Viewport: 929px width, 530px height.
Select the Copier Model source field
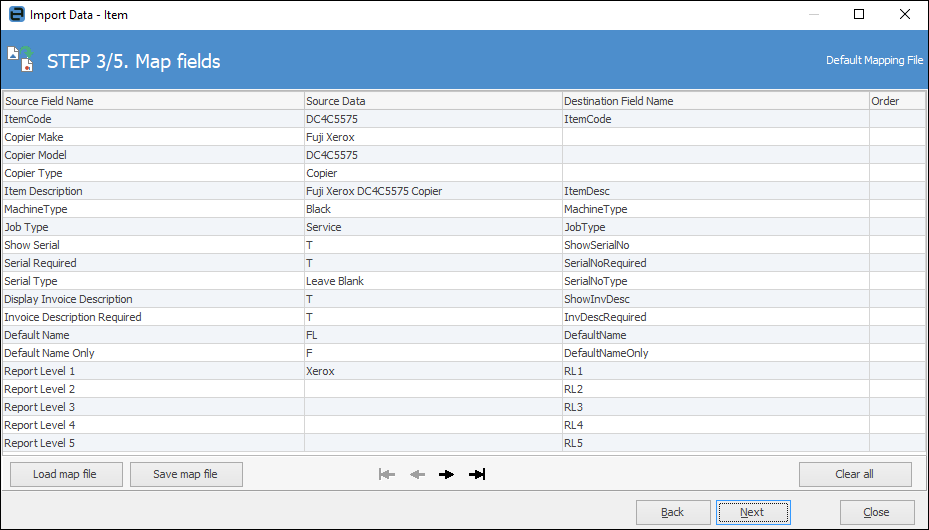coord(153,155)
